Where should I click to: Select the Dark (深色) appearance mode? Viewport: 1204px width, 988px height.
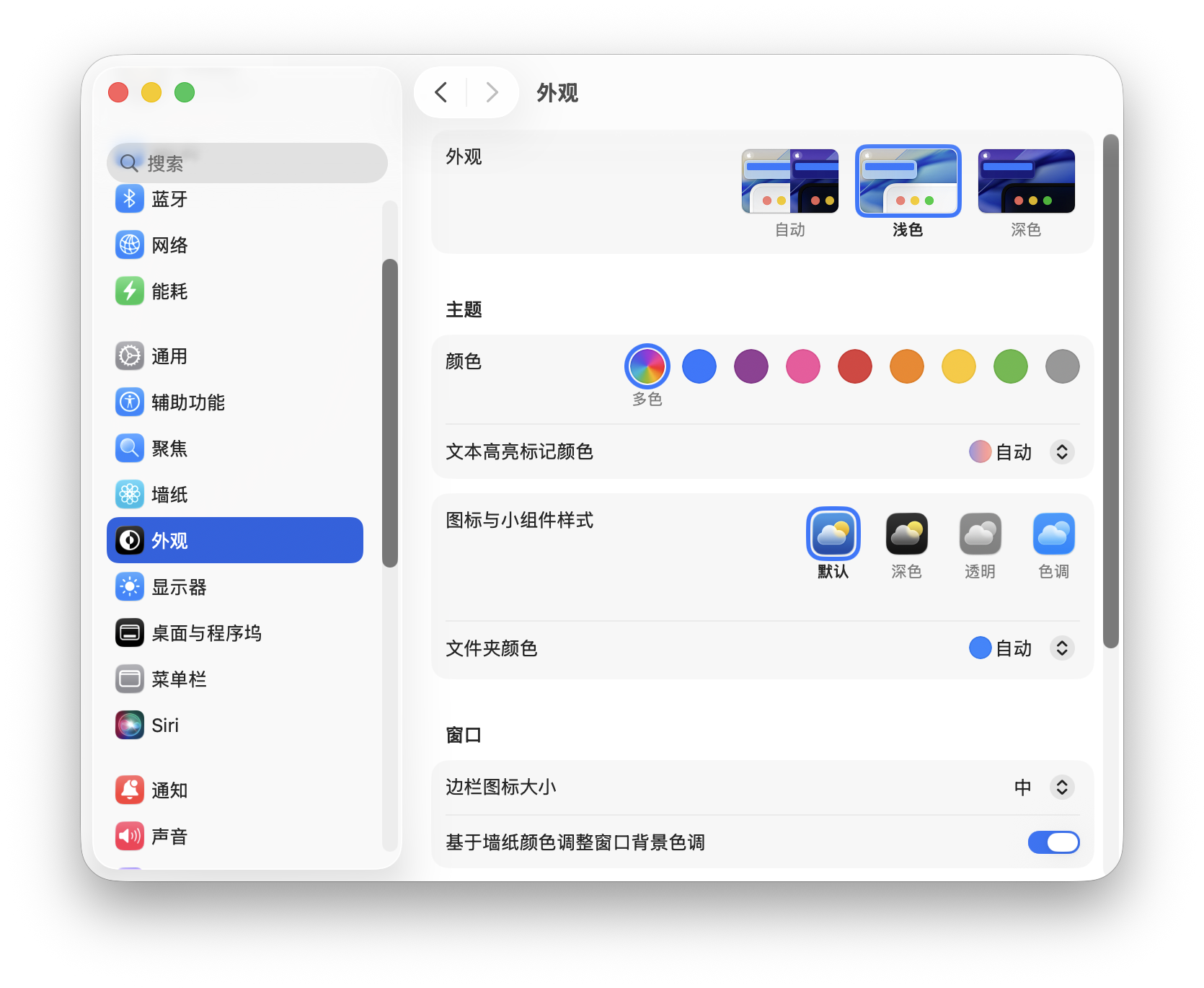point(1026,182)
